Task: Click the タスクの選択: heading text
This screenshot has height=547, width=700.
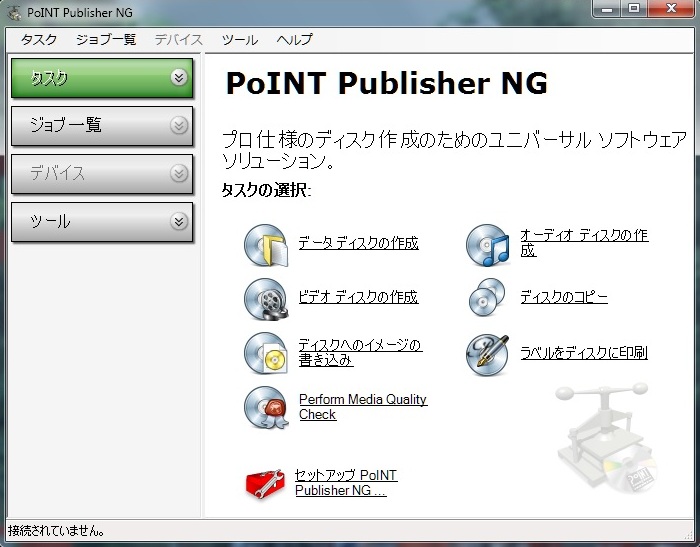Action: click(x=267, y=191)
